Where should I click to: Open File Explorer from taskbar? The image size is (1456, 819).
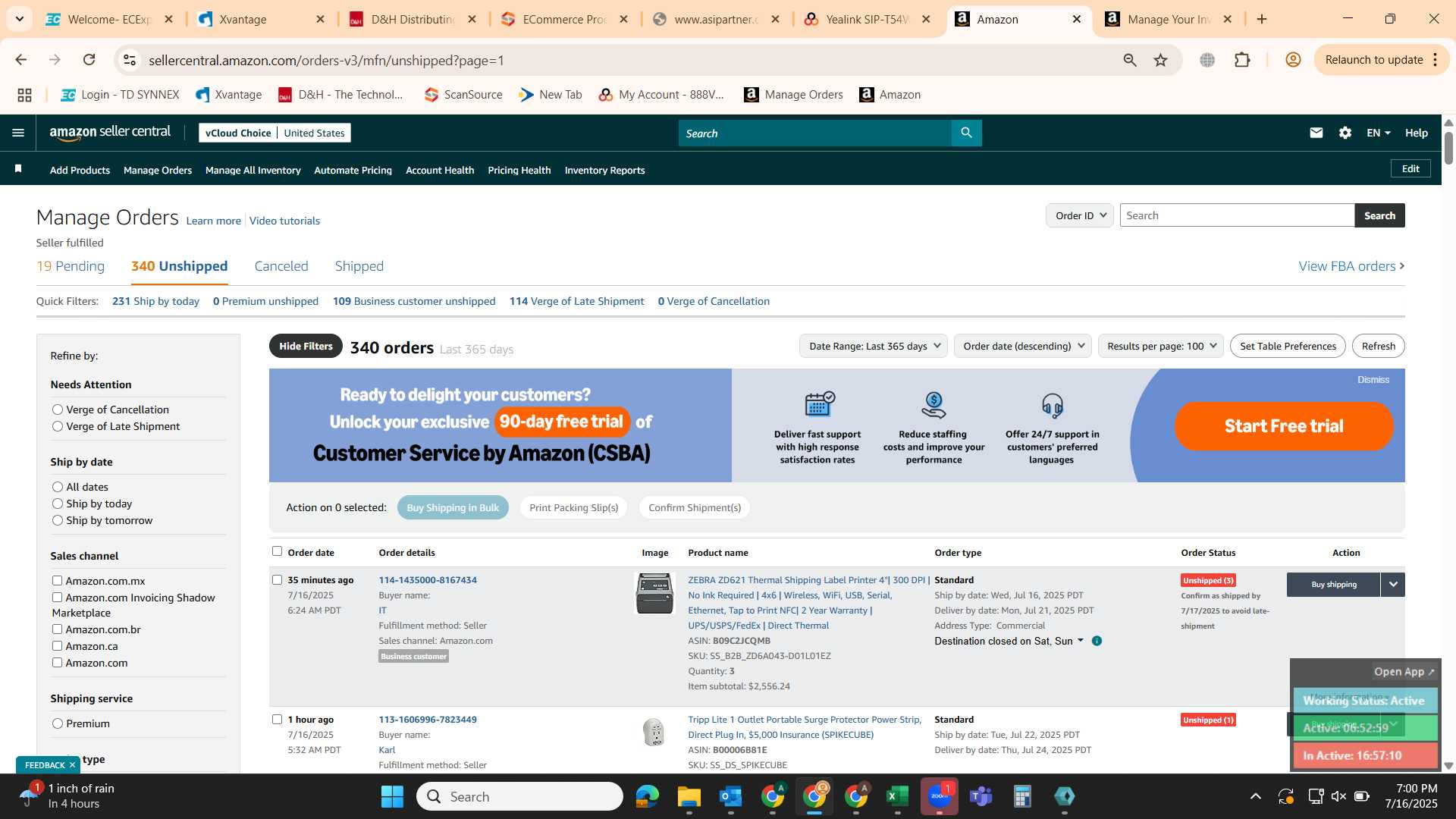(x=689, y=796)
